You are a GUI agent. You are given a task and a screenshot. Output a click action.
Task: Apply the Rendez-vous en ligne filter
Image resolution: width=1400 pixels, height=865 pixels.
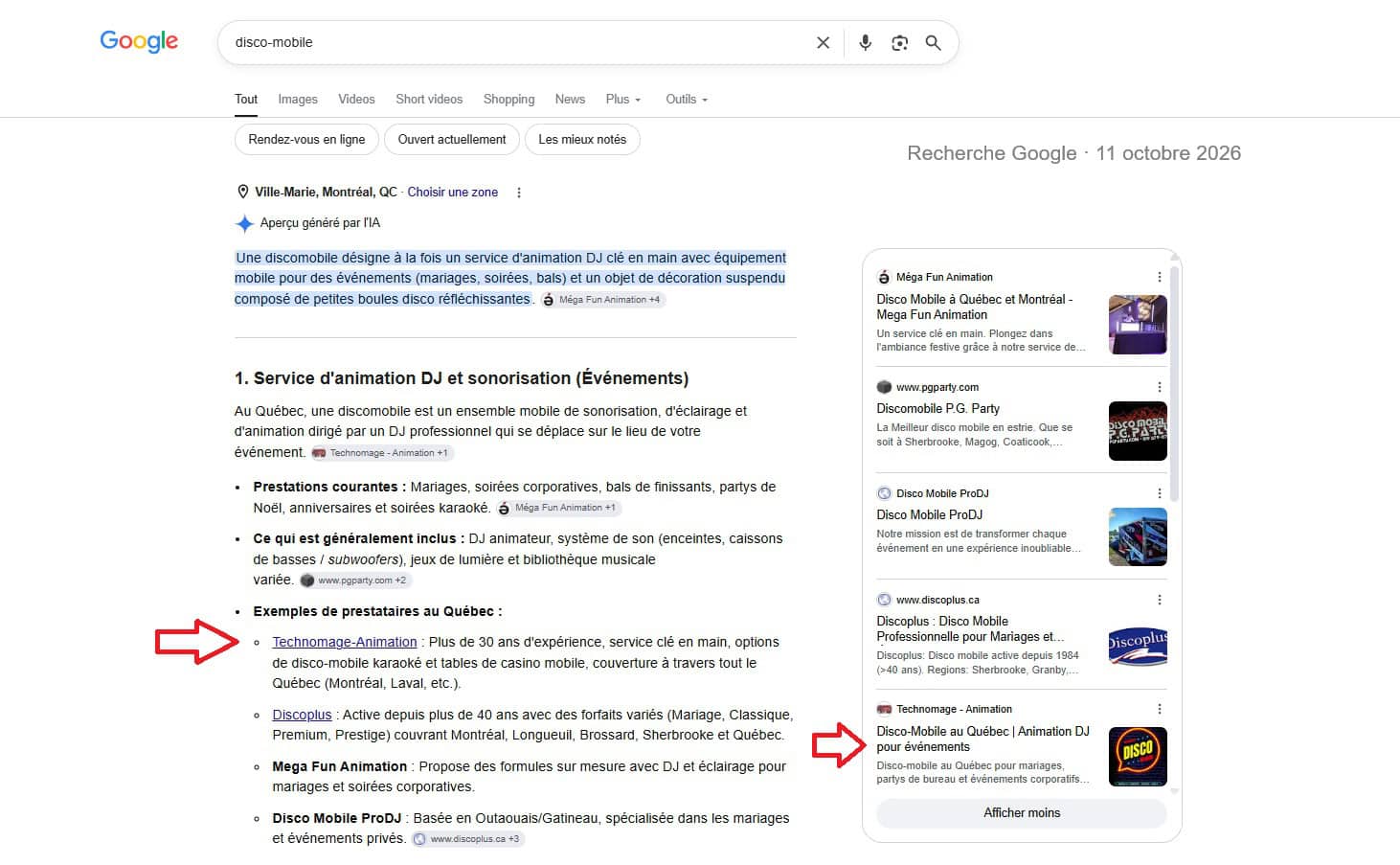point(306,140)
